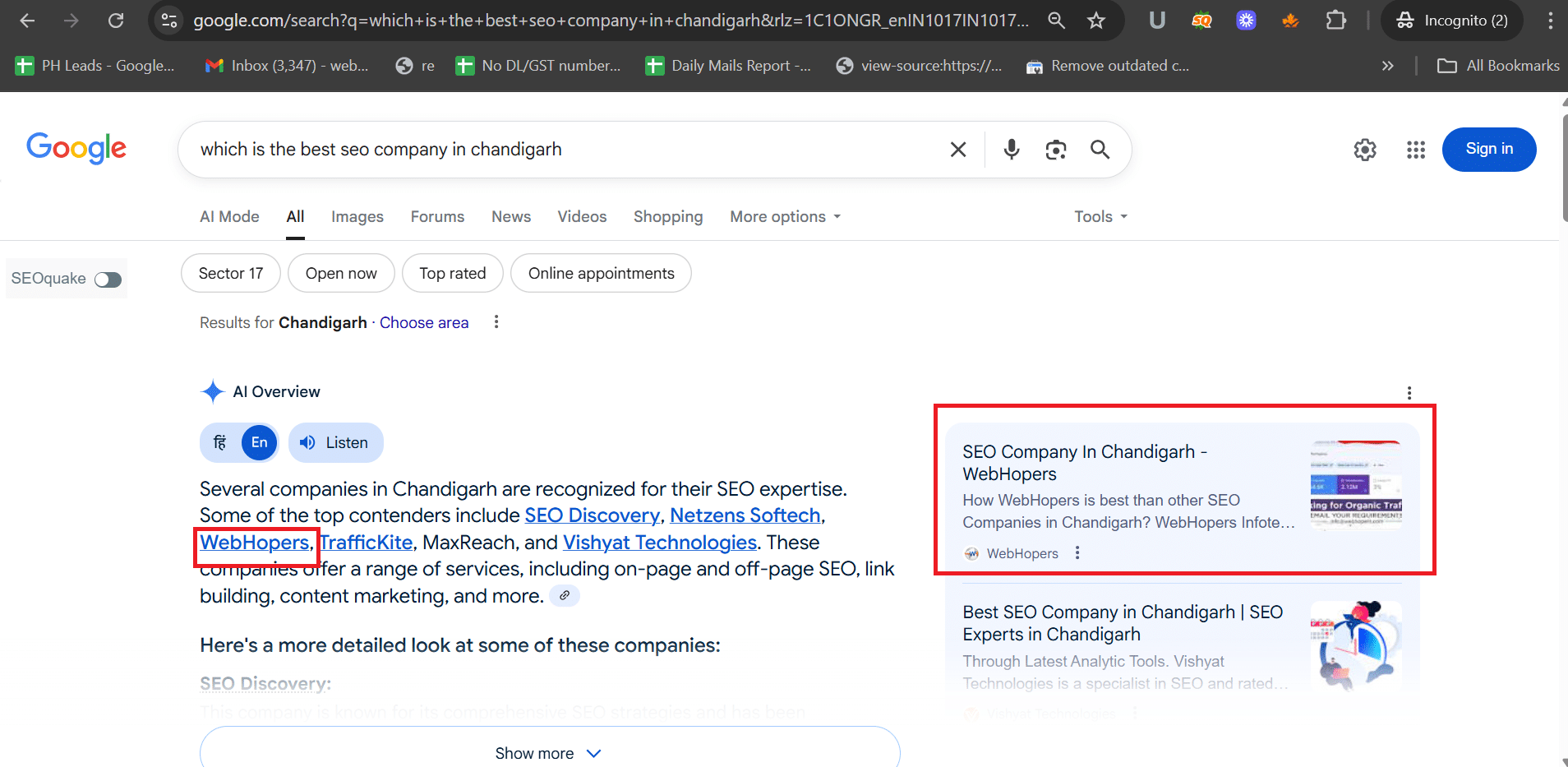This screenshot has height=767, width=1568.
Task: Click the source link chip icon
Action: [x=565, y=596]
